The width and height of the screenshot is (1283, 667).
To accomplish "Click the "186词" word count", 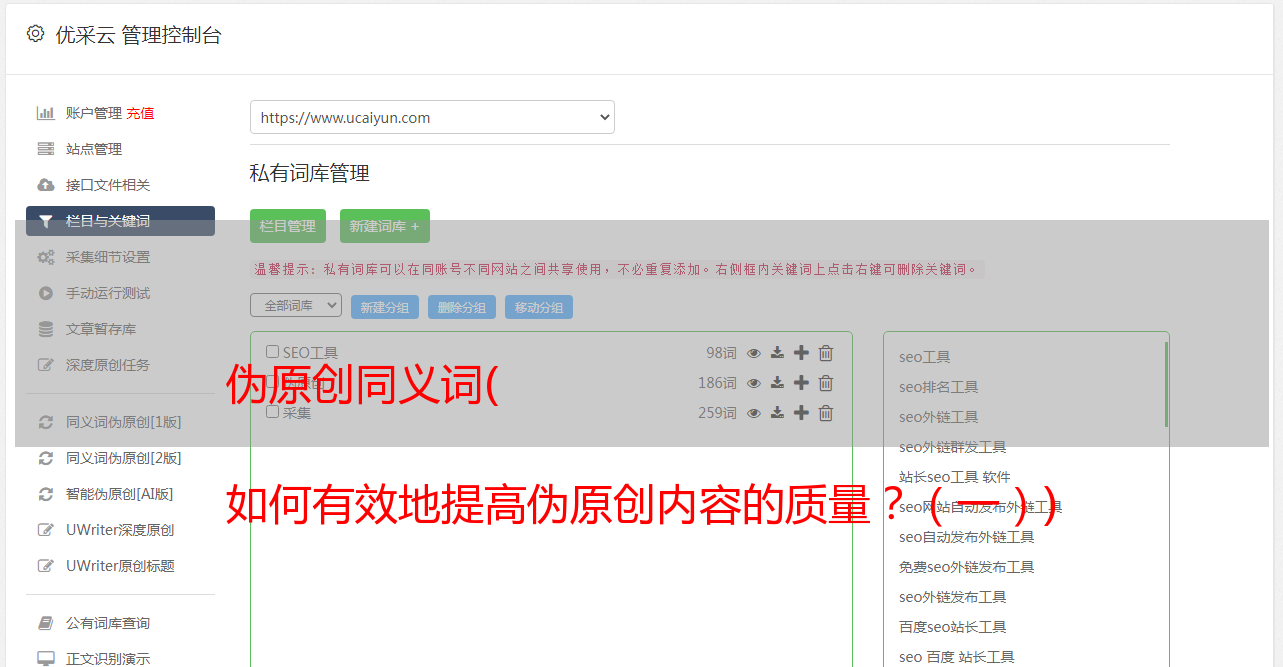I will coord(717,383).
